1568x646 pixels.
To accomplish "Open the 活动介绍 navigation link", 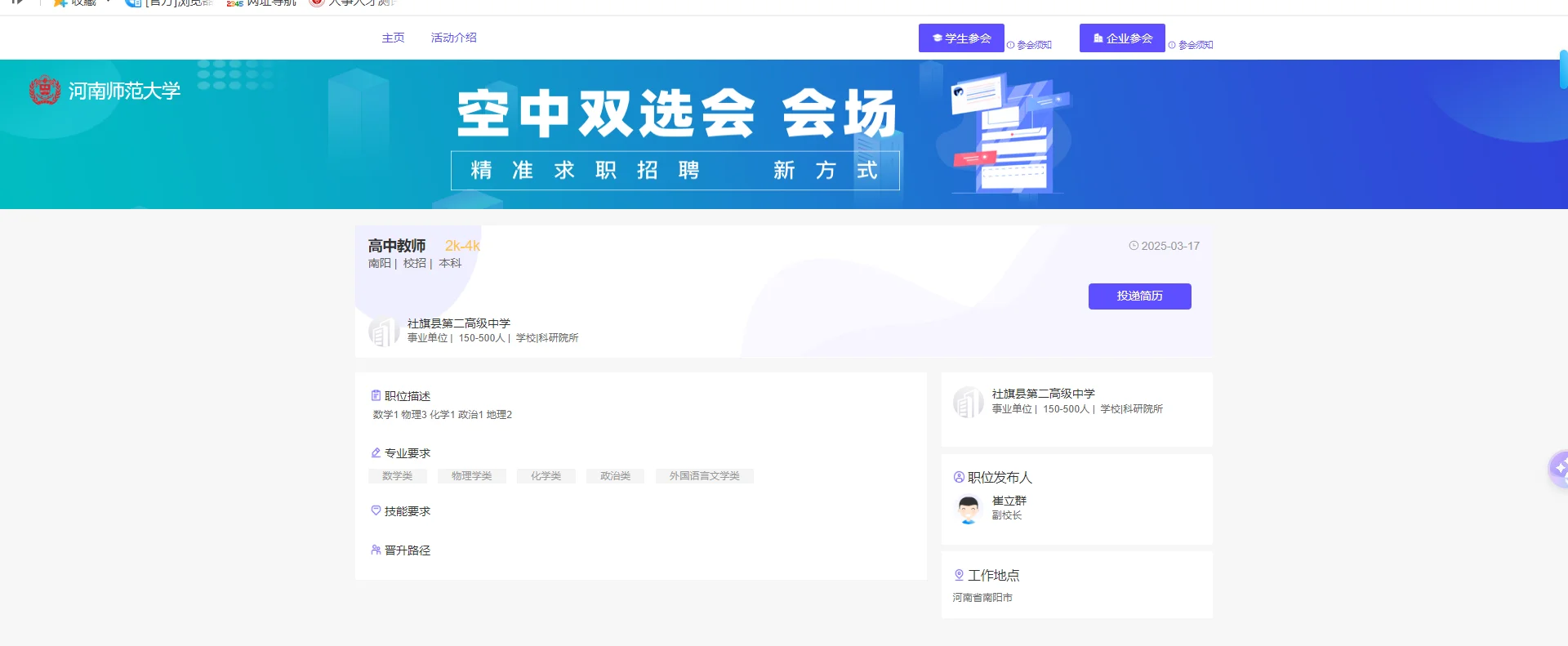I will point(453,38).
